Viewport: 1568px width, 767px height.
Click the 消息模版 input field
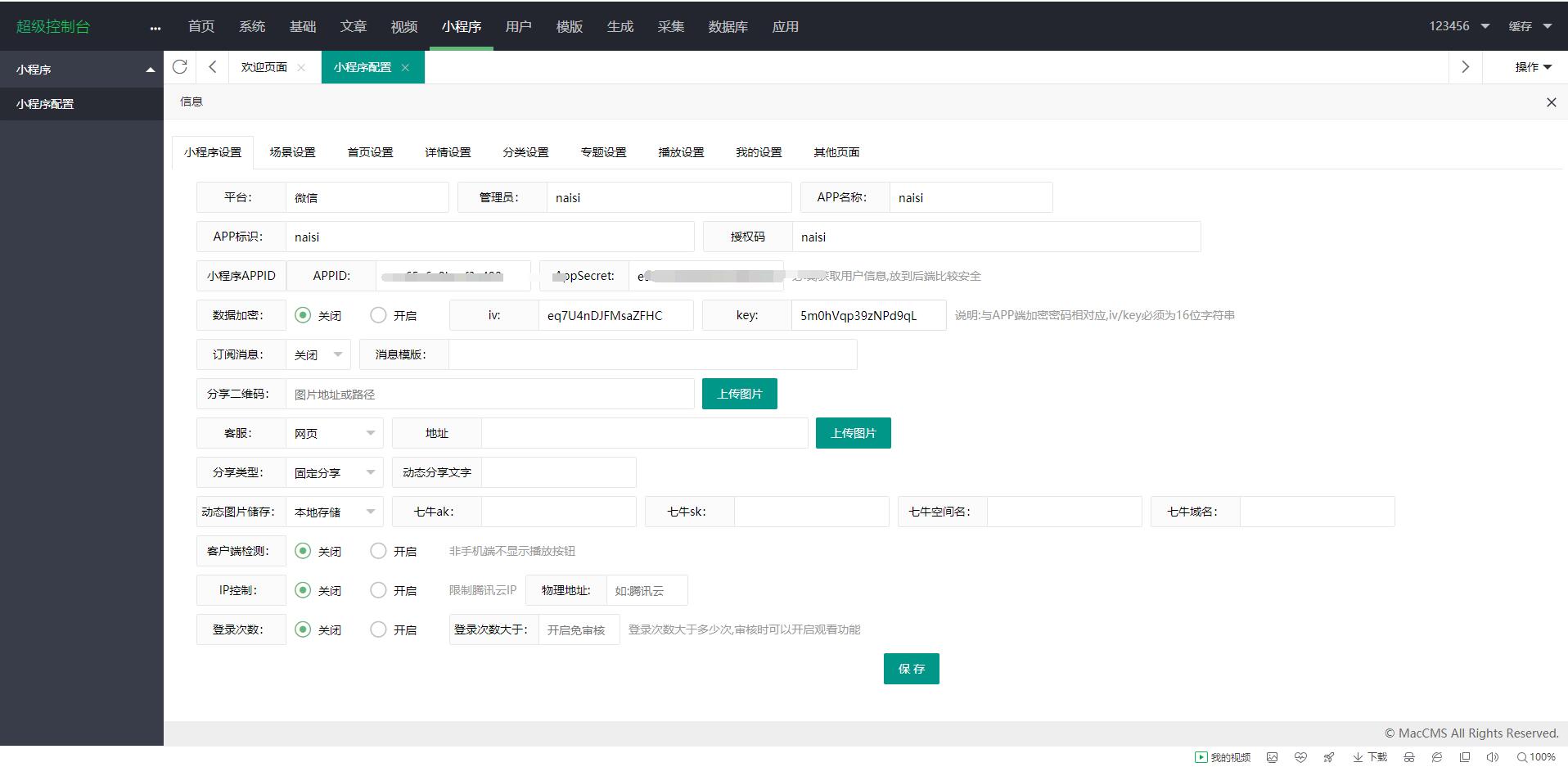coord(652,354)
